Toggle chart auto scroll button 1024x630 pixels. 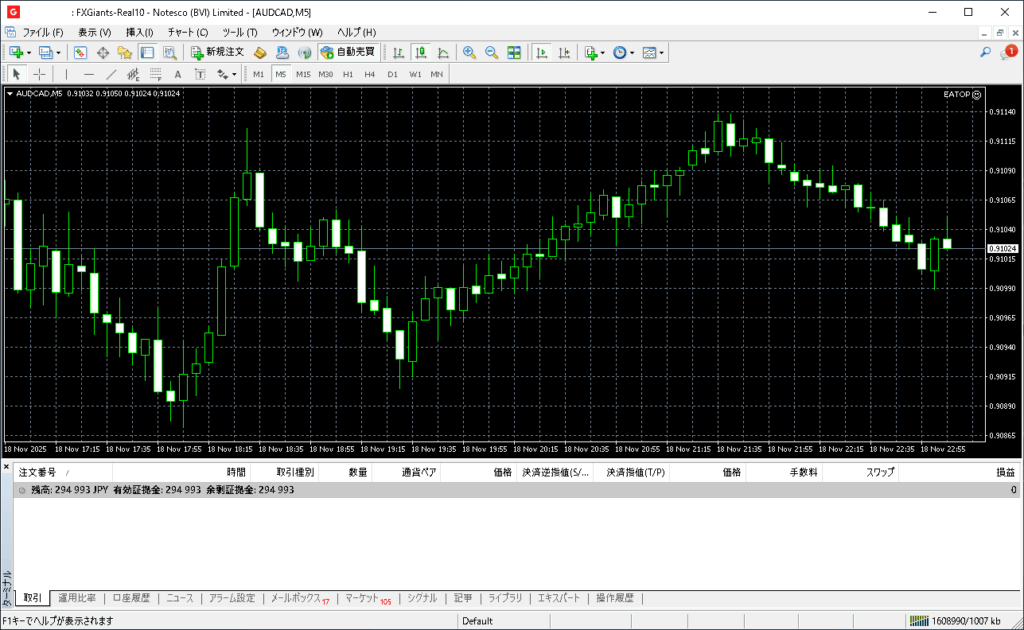click(x=541, y=52)
